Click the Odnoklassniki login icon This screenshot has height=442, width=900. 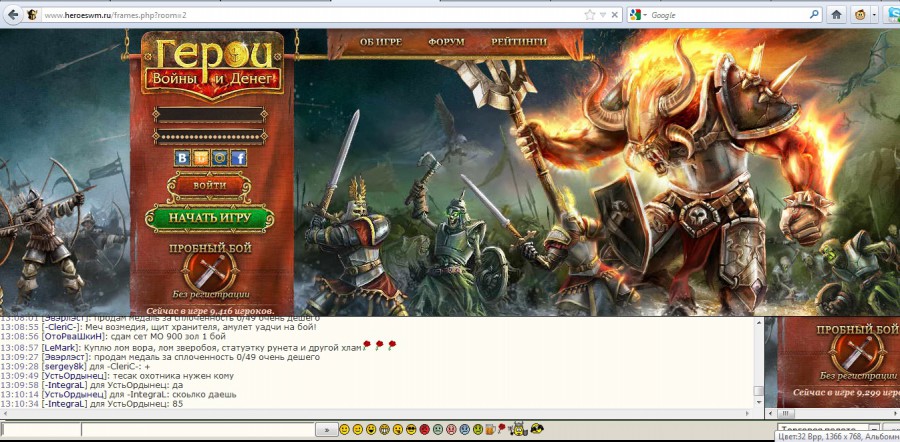pos(201,158)
